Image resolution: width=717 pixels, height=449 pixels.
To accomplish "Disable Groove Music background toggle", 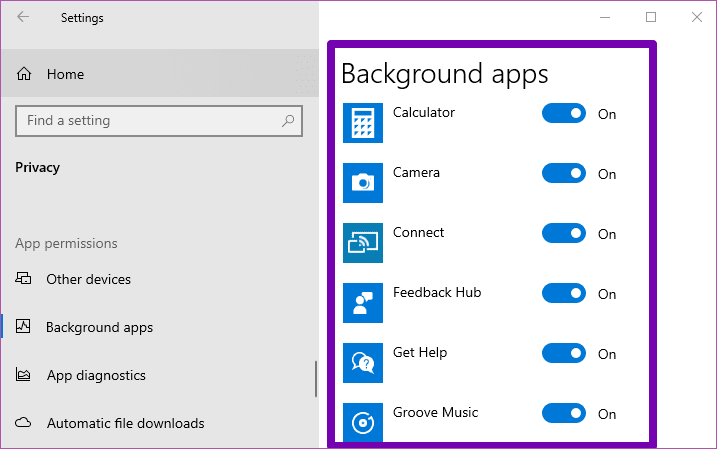I will 564,413.
